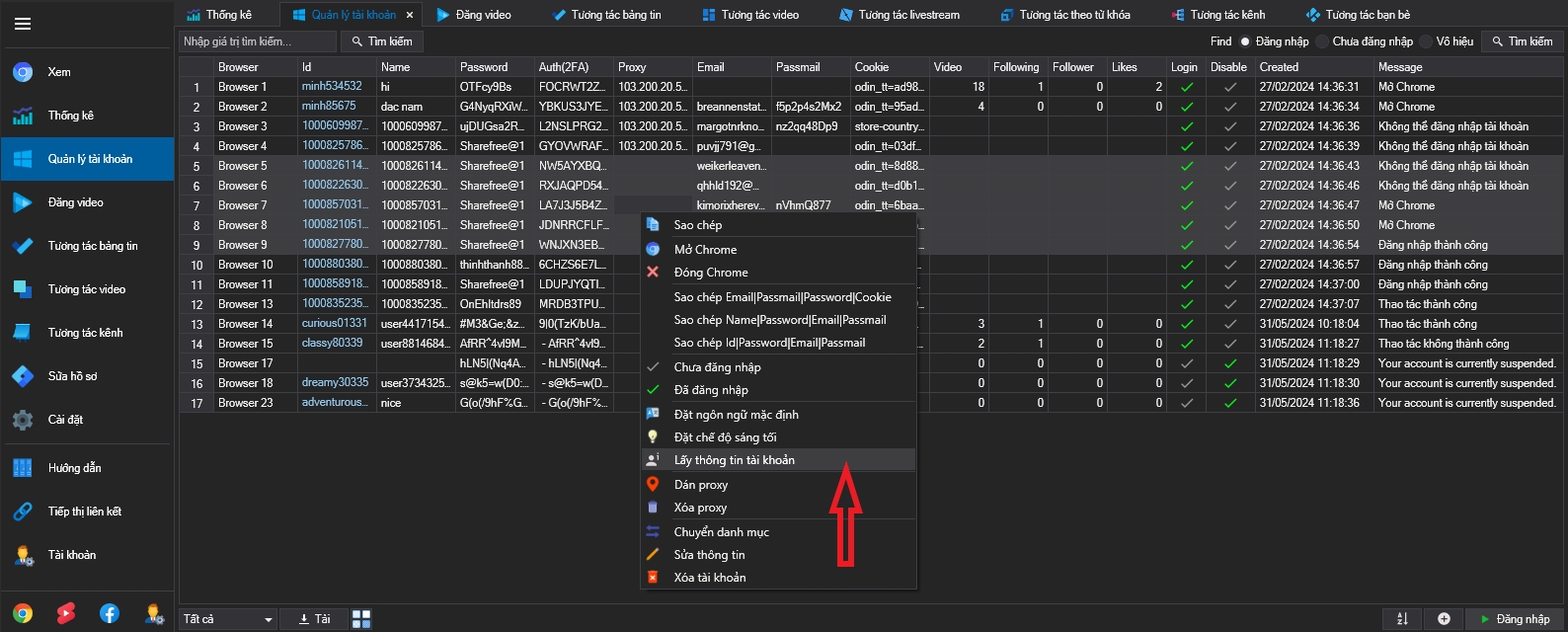Click the Facebook icon in bottom bar
This screenshot has height=632, width=1568.
tap(110, 614)
